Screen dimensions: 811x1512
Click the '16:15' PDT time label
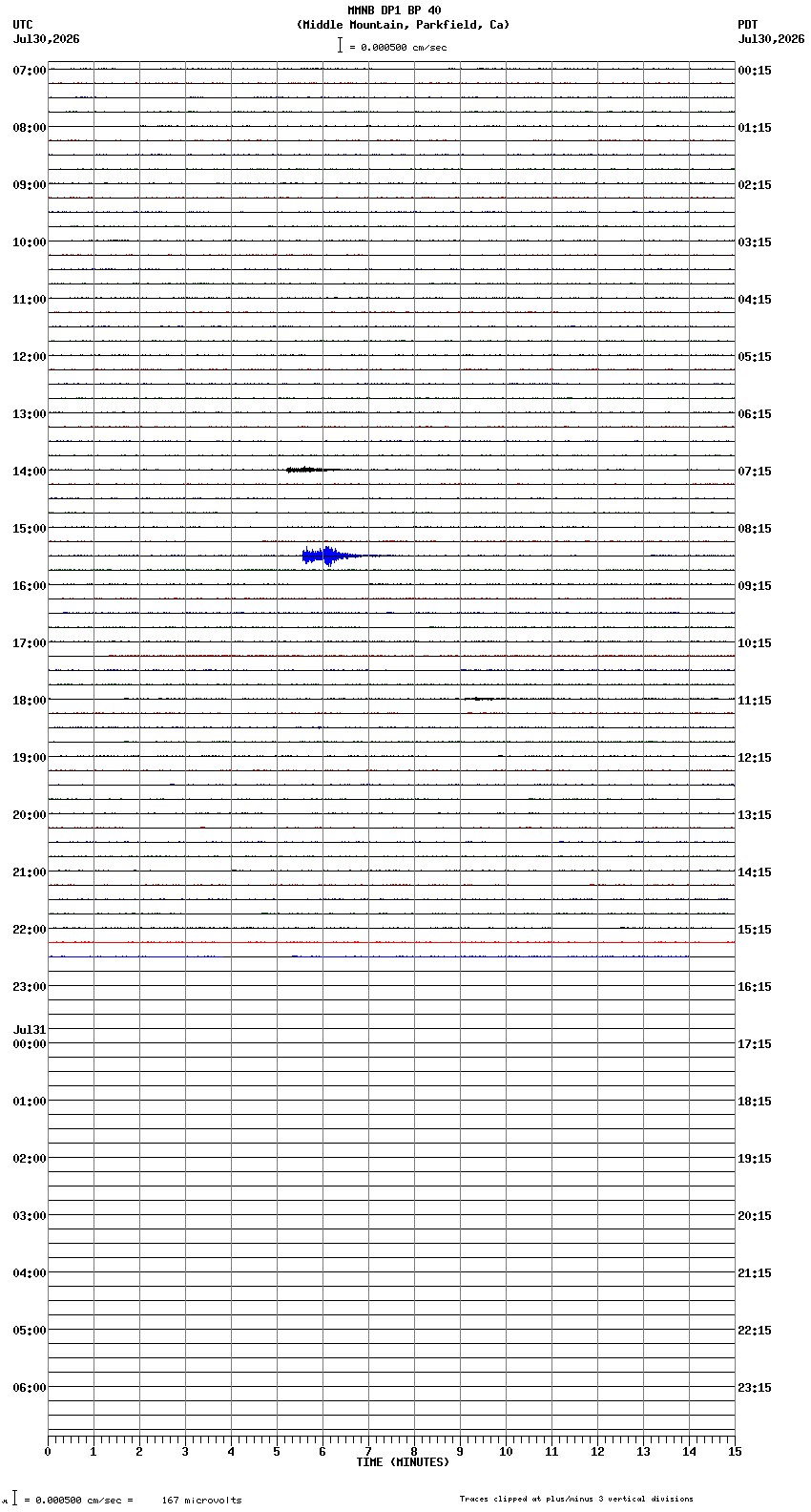click(755, 987)
